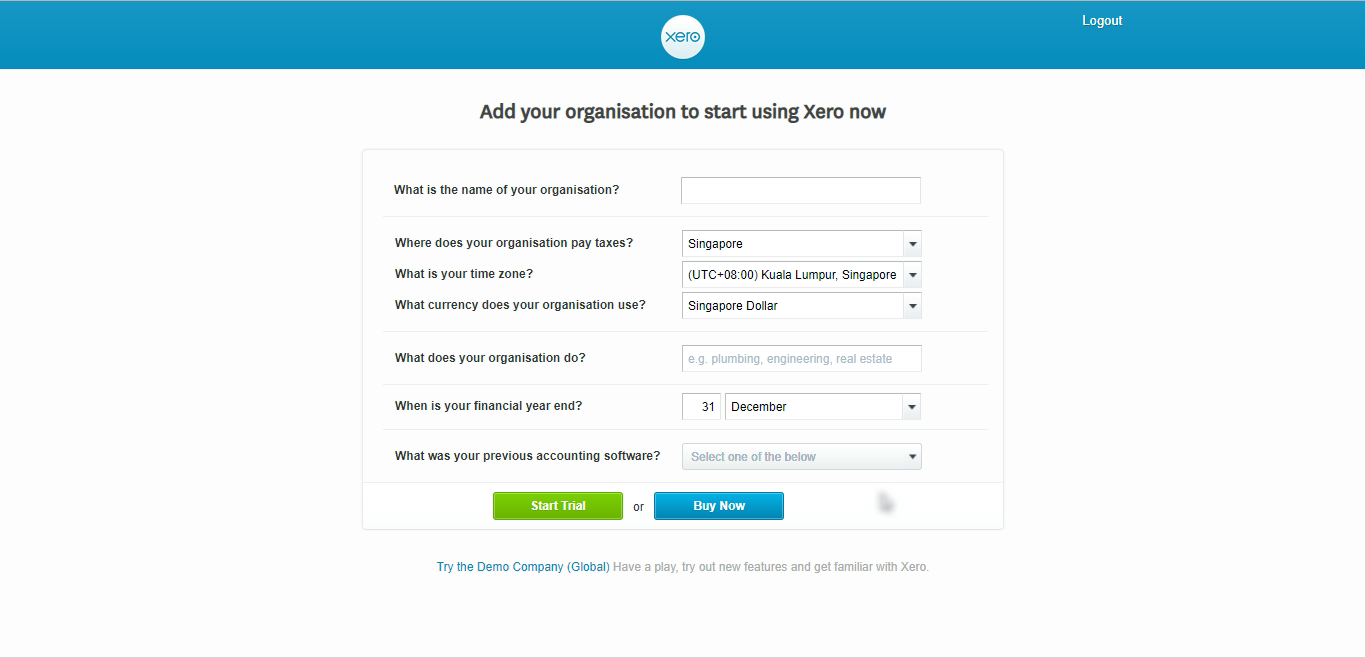The image size is (1365, 657).
Task: Click the "What is your time zone?" label
Action: point(464,274)
